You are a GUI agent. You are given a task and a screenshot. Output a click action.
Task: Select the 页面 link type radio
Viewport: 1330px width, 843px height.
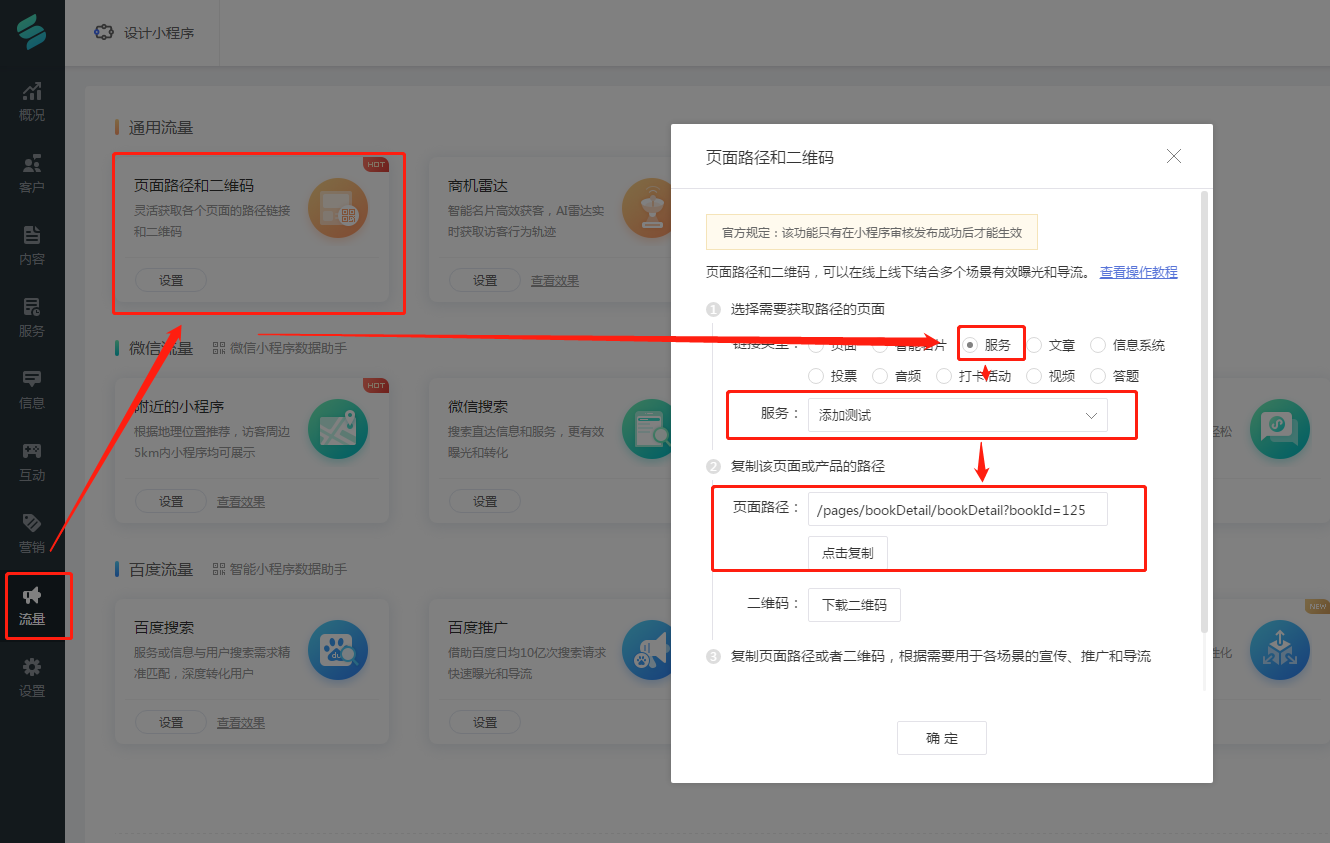[816, 345]
